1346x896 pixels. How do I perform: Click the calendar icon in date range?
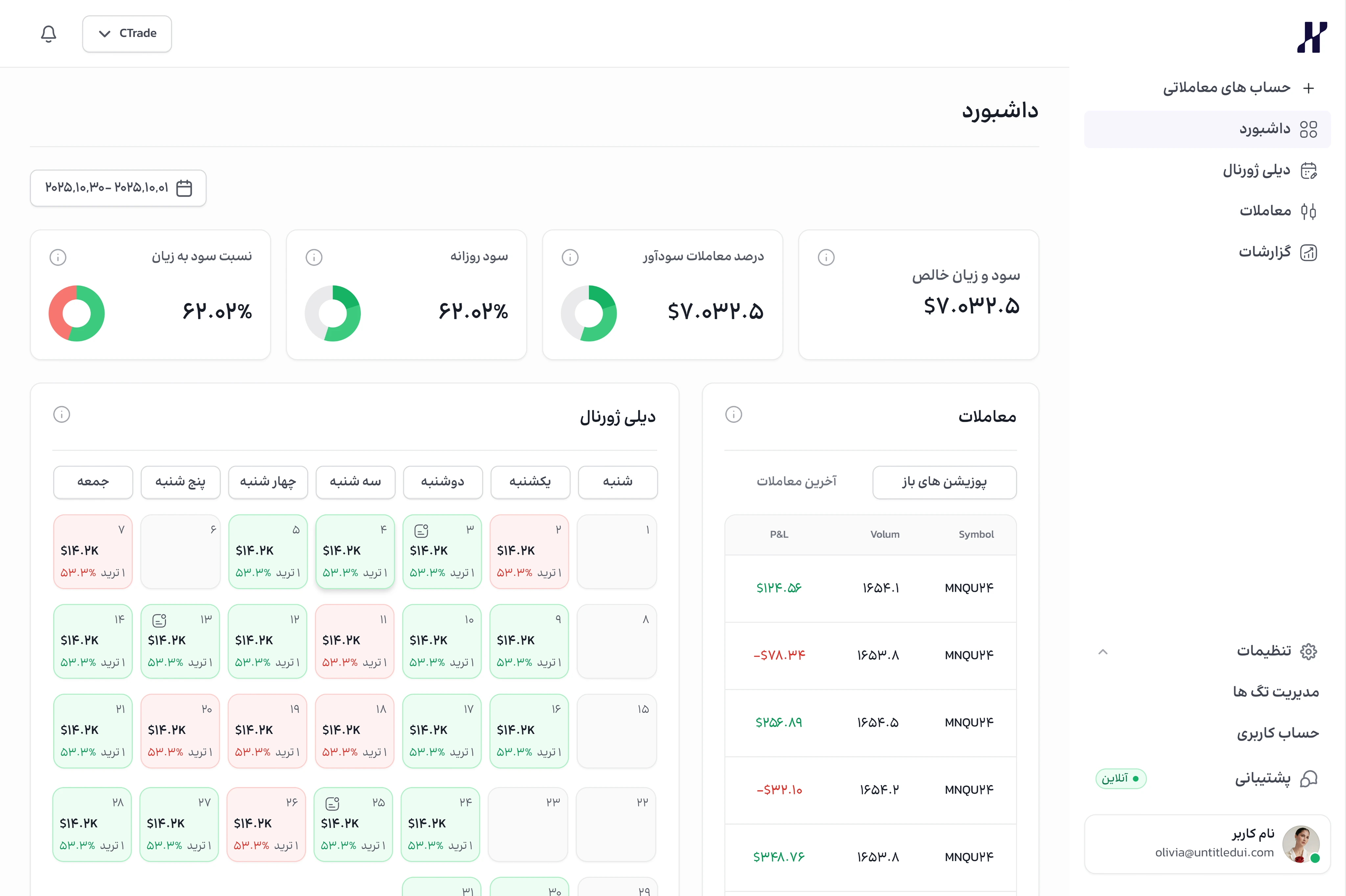click(184, 188)
